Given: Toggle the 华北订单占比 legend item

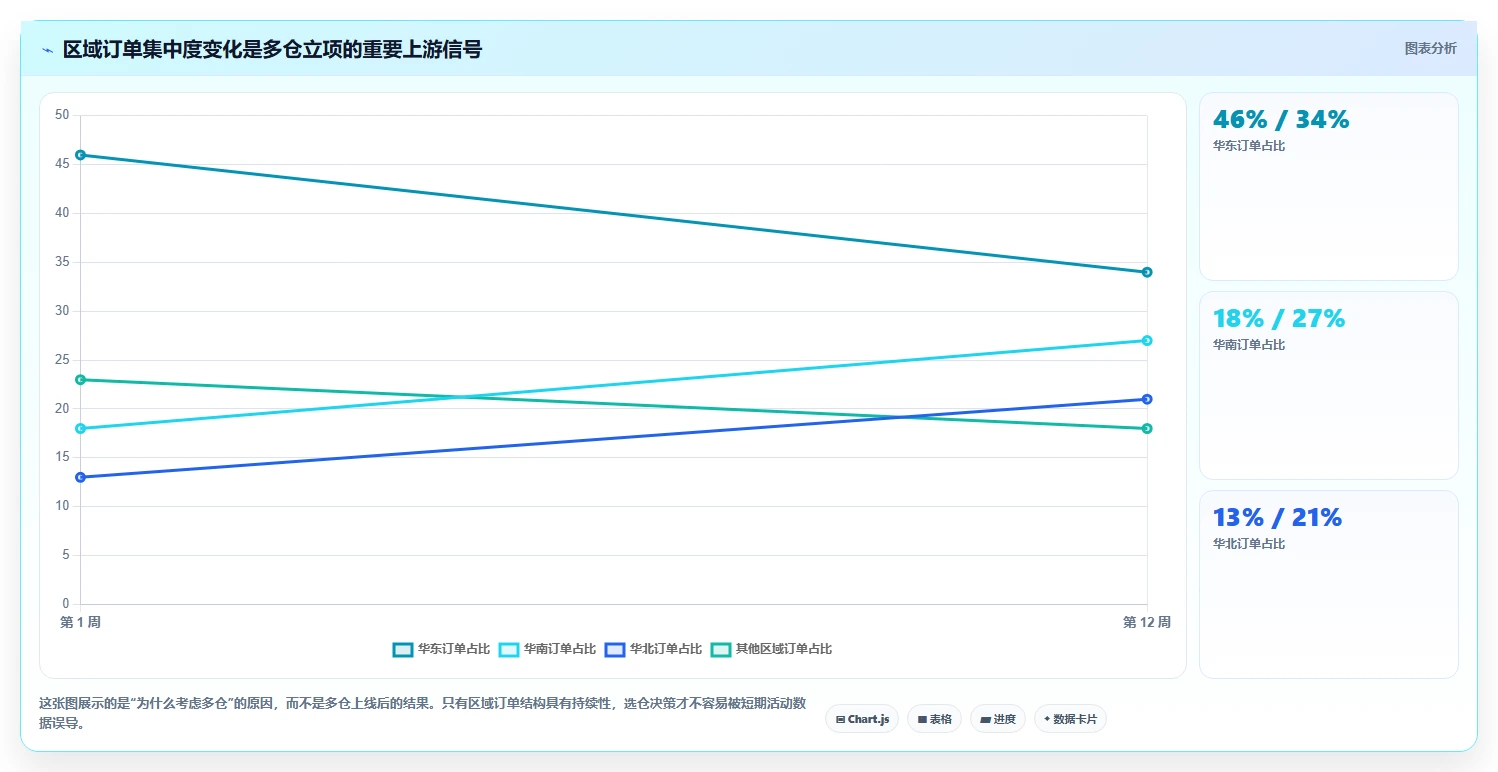Looking at the screenshot, I should [653, 649].
